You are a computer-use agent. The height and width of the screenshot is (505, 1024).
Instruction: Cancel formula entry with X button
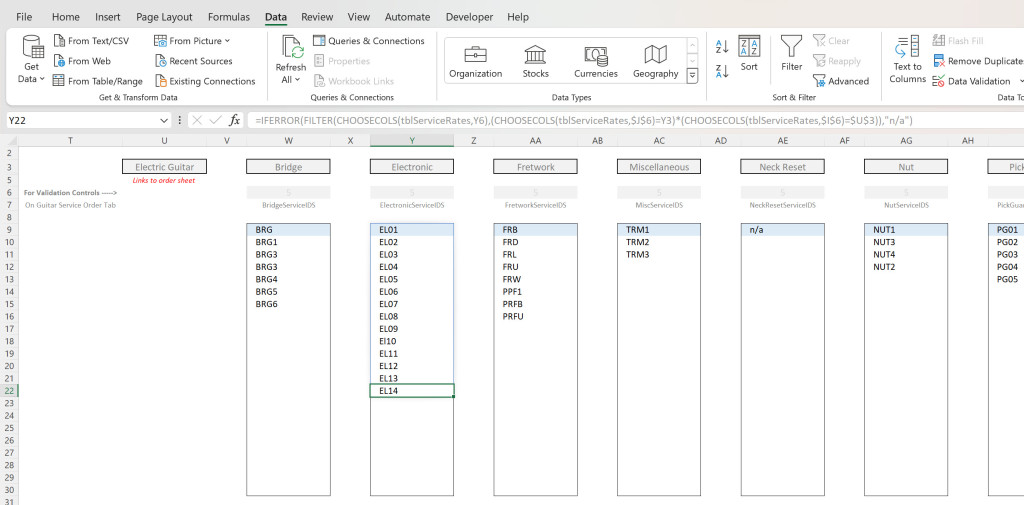pyautogui.click(x=197, y=121)
